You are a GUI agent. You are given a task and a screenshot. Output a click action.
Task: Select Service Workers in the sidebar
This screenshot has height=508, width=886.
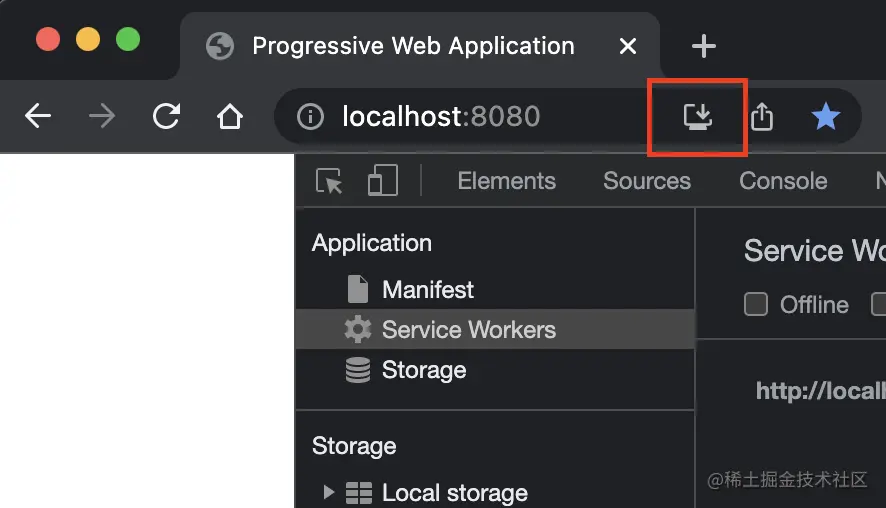(468, 329)
